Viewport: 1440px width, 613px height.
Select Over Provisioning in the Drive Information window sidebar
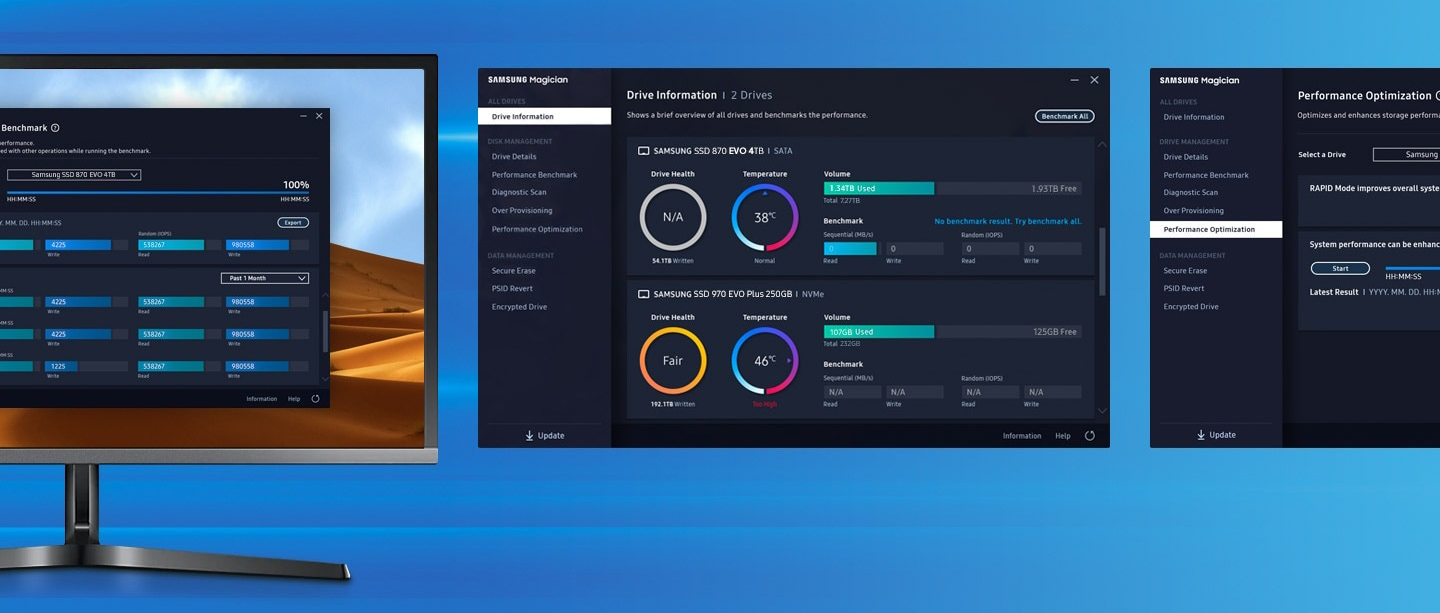pos(522,211)
